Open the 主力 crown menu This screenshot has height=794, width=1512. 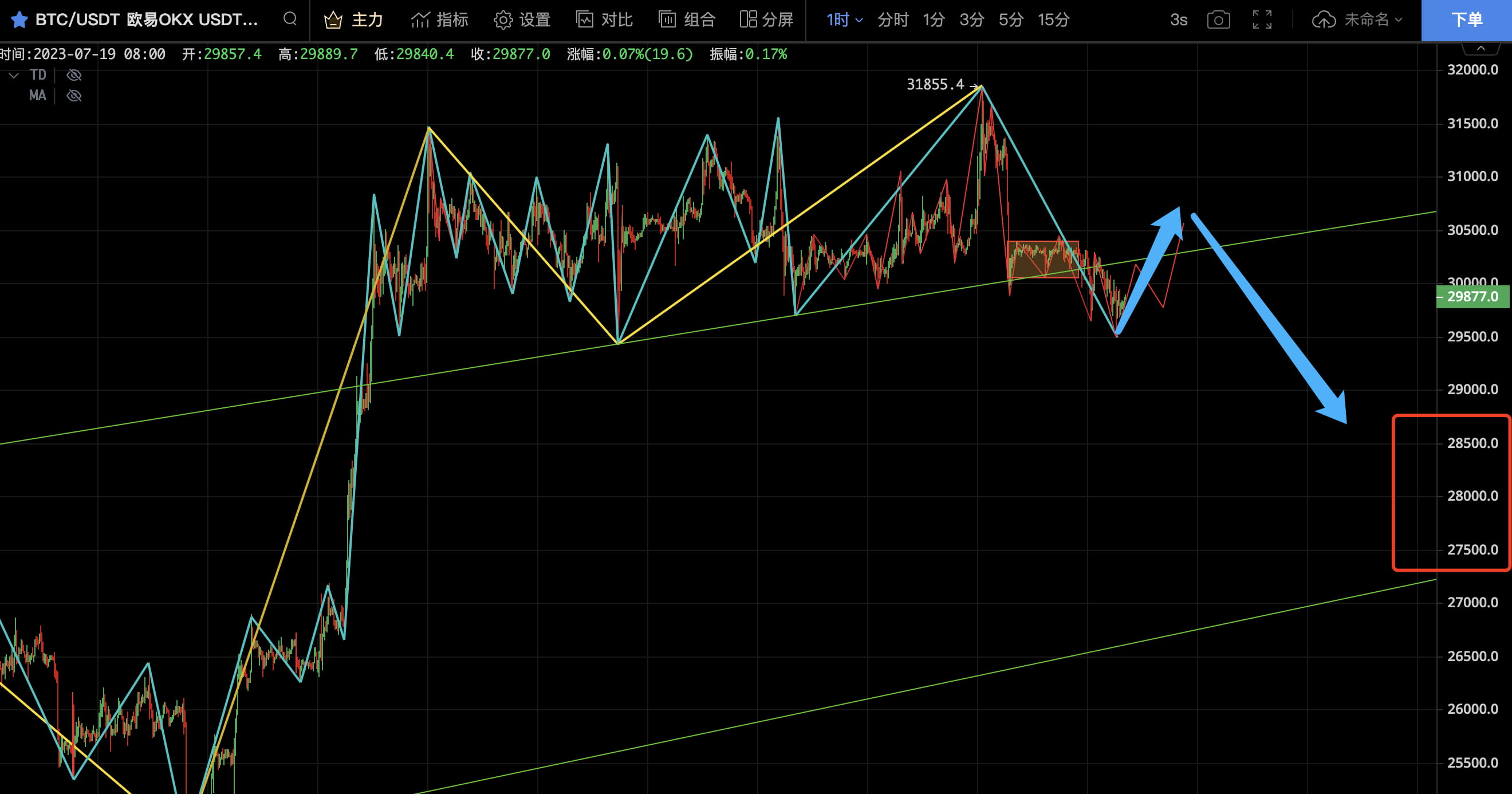354,20
